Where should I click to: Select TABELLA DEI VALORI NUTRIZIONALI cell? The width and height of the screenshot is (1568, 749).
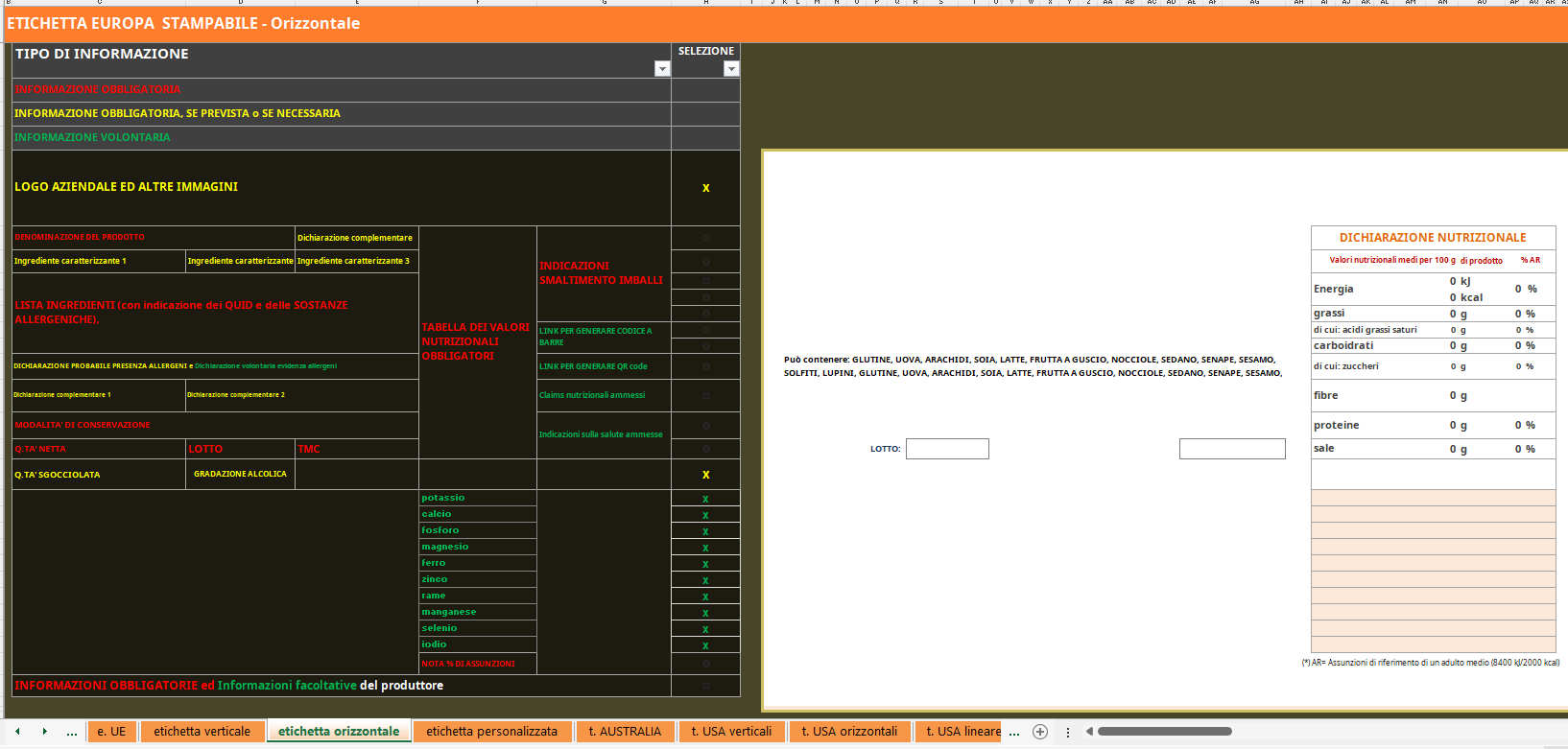click(x=478, y=342)
